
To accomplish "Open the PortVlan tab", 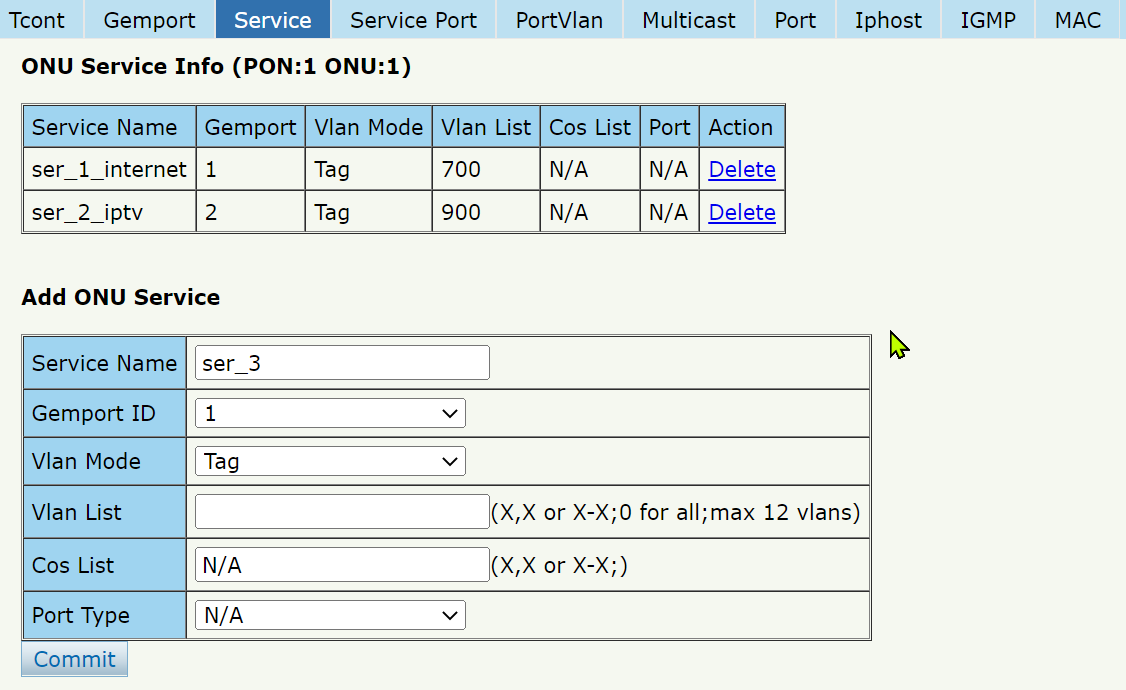I will (559, 20).
